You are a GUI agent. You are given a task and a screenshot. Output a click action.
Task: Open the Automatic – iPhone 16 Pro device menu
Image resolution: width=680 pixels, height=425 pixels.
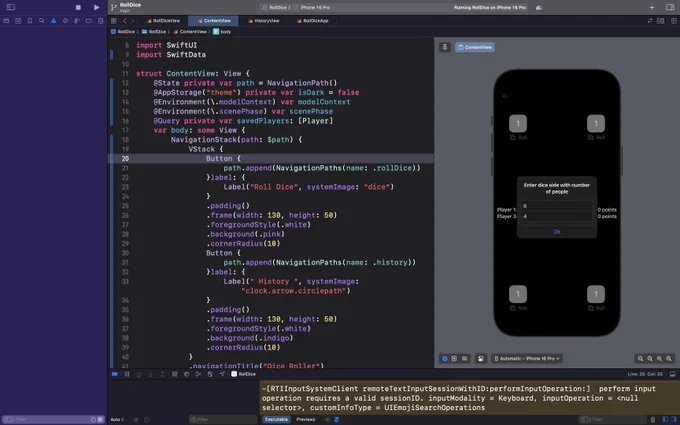tap(527, 359)
